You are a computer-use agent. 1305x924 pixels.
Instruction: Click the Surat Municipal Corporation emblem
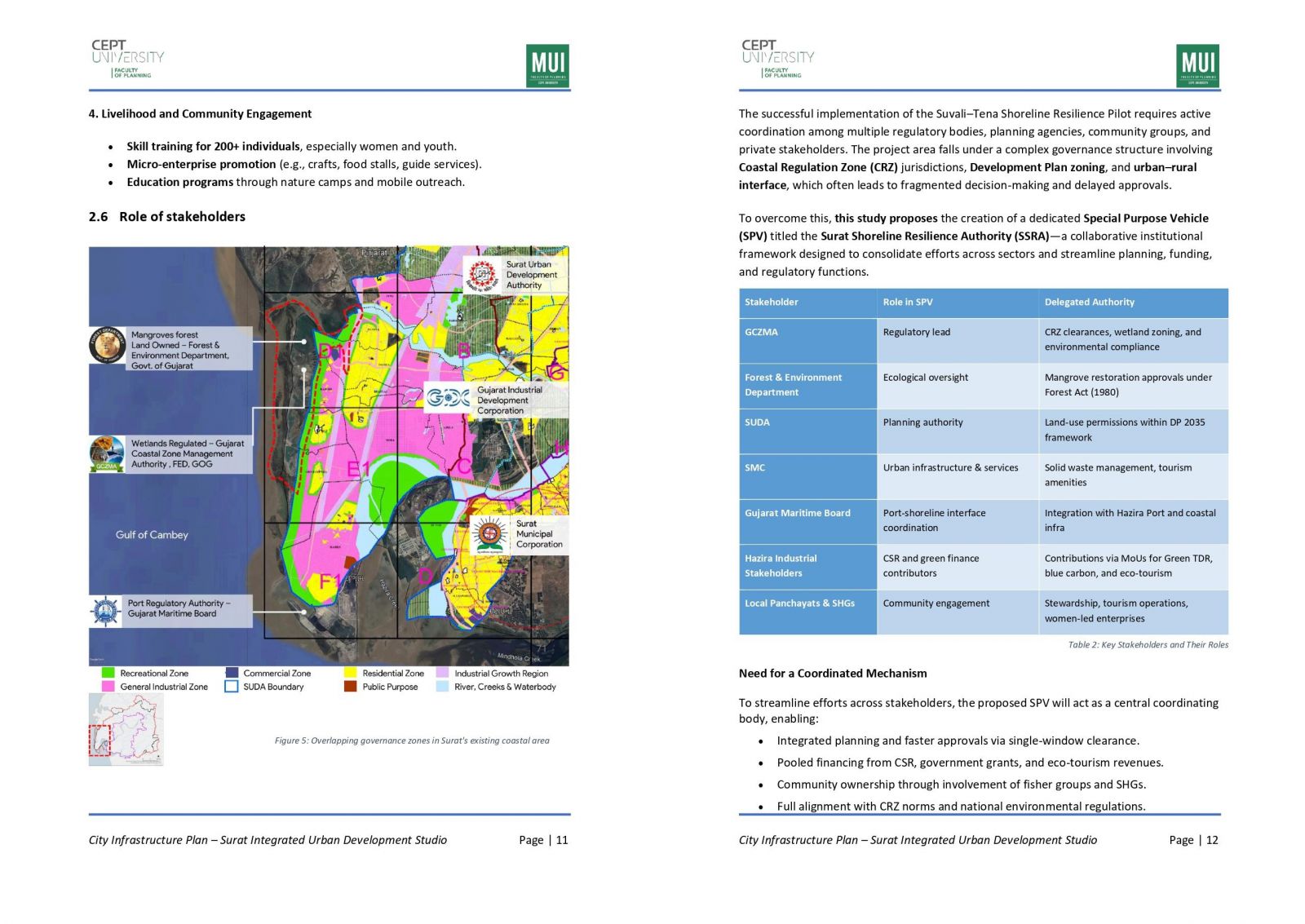[489, 535]
